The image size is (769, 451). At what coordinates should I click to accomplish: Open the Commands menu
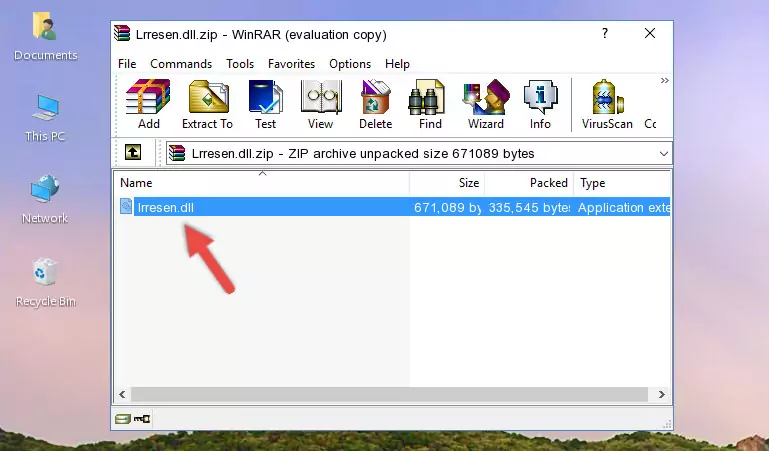pyautogui.click(x=181, y=64)
